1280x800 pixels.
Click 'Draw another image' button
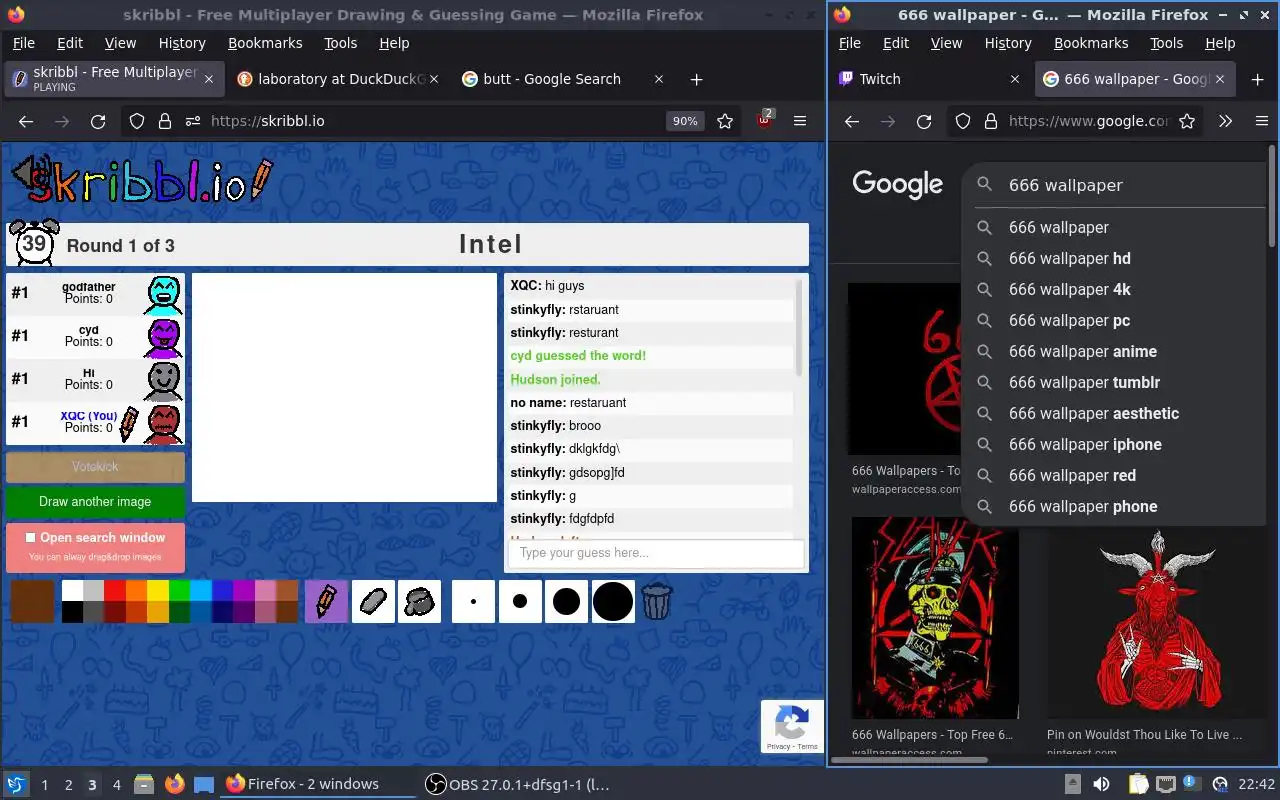pos(95,502)
